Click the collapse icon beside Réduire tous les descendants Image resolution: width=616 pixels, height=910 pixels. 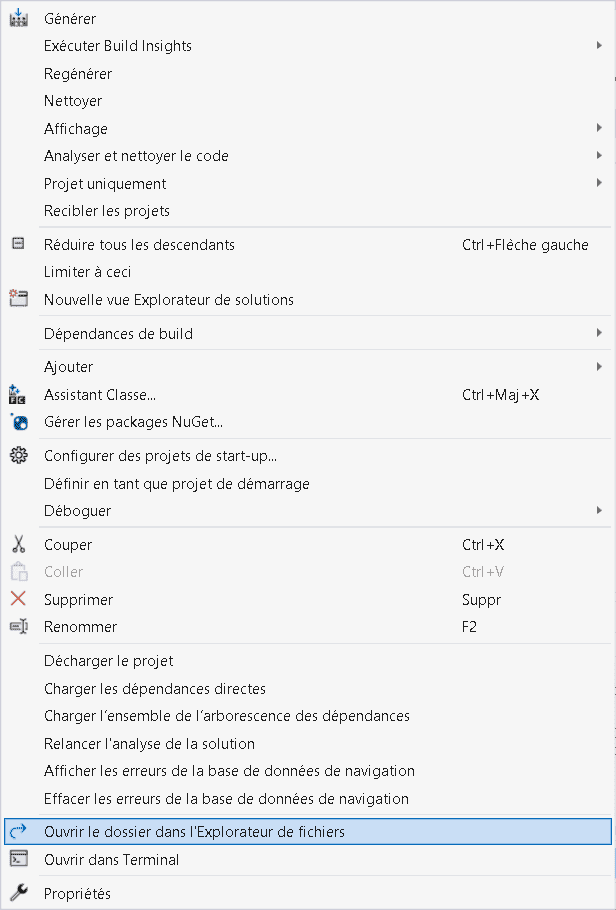[x=19, y=244]
